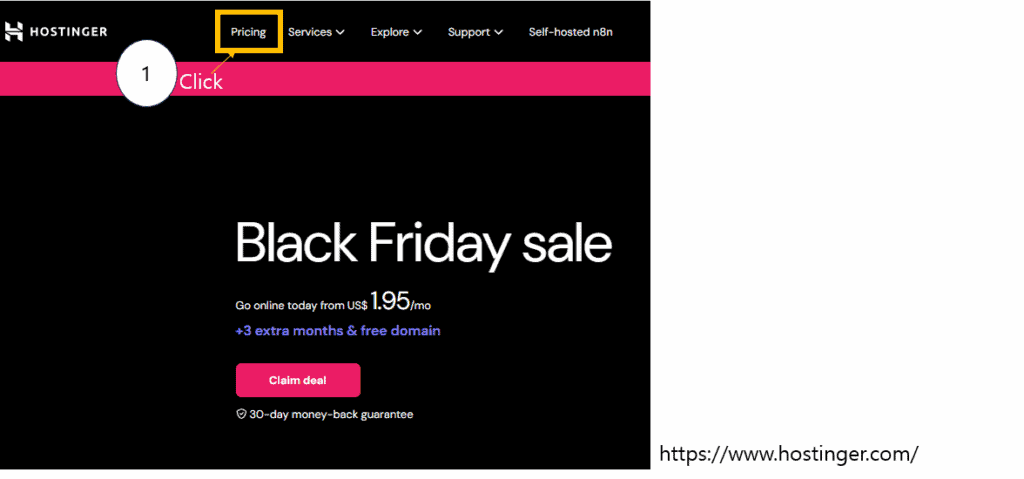Open the Pricing menu item

(x=248, y=32)
